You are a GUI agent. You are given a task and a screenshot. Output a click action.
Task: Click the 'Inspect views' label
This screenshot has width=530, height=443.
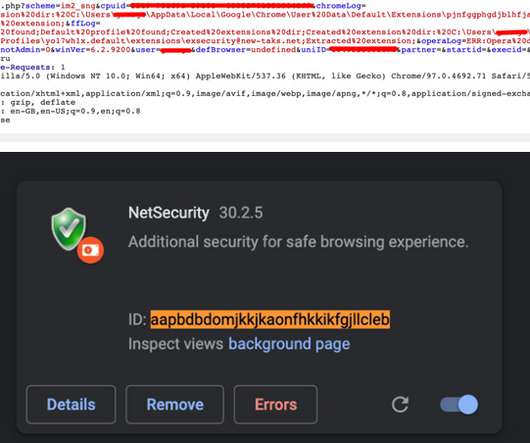[176, 344]
